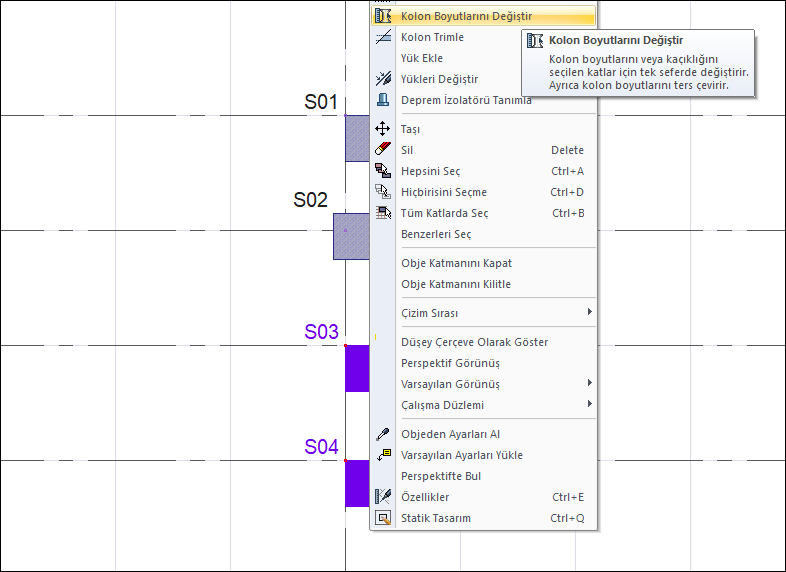Click the Sil eraser icon
The image size is (786, 572).
383,150
